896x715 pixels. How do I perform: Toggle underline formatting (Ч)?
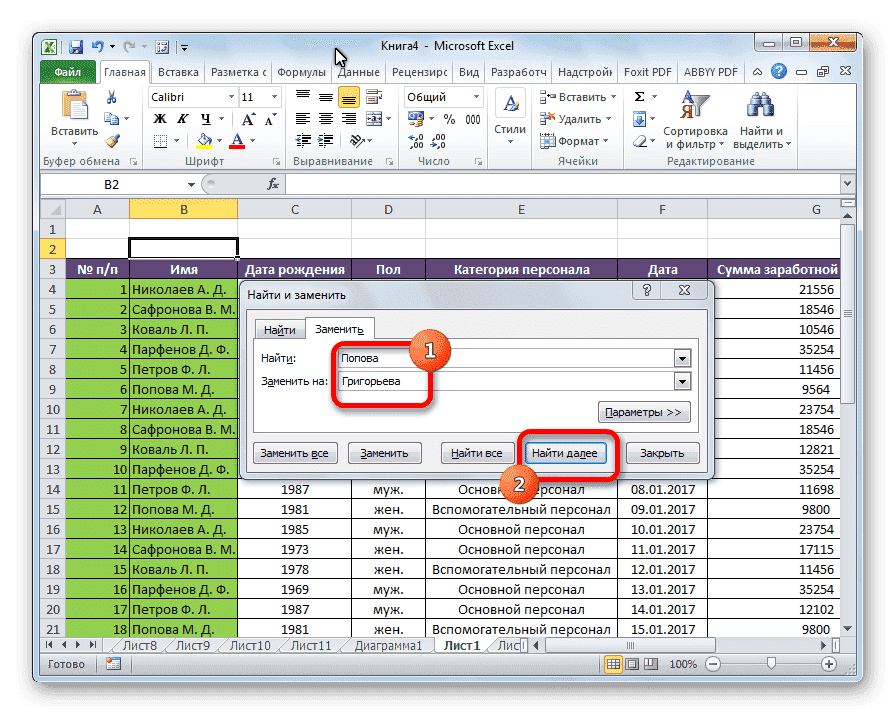(205, 118)
